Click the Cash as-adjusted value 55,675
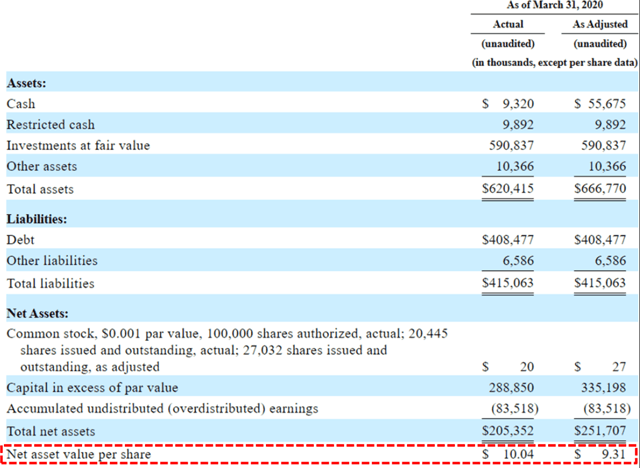This screenshot has width=640, height=468. pyautogui.click(x=607, y=104)
